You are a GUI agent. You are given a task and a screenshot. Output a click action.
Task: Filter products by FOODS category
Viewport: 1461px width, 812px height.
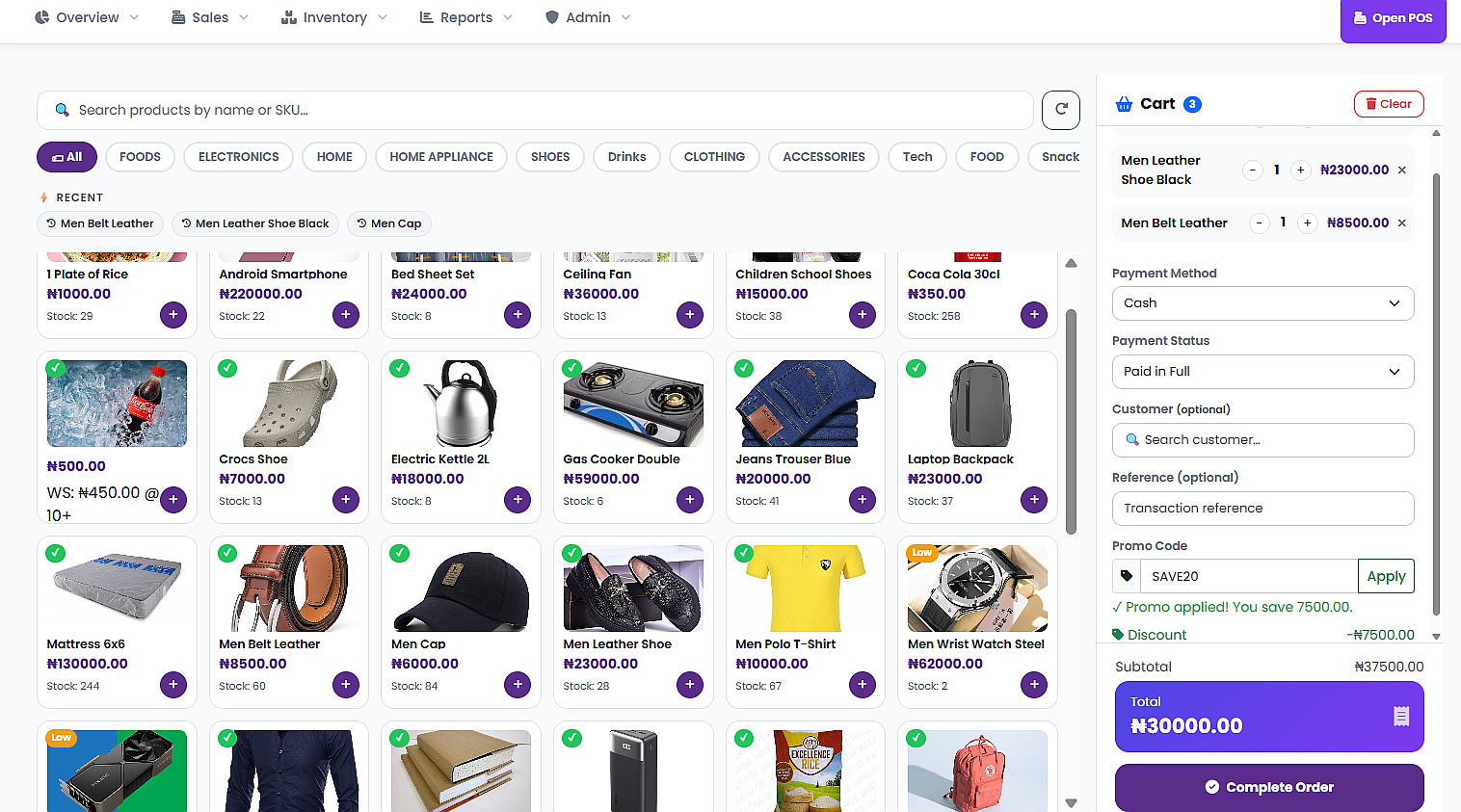point(140,157)
